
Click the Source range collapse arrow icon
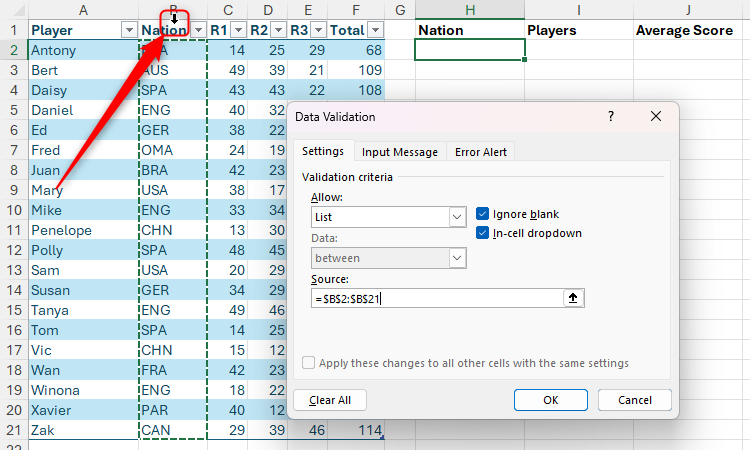tap(572, 298)
